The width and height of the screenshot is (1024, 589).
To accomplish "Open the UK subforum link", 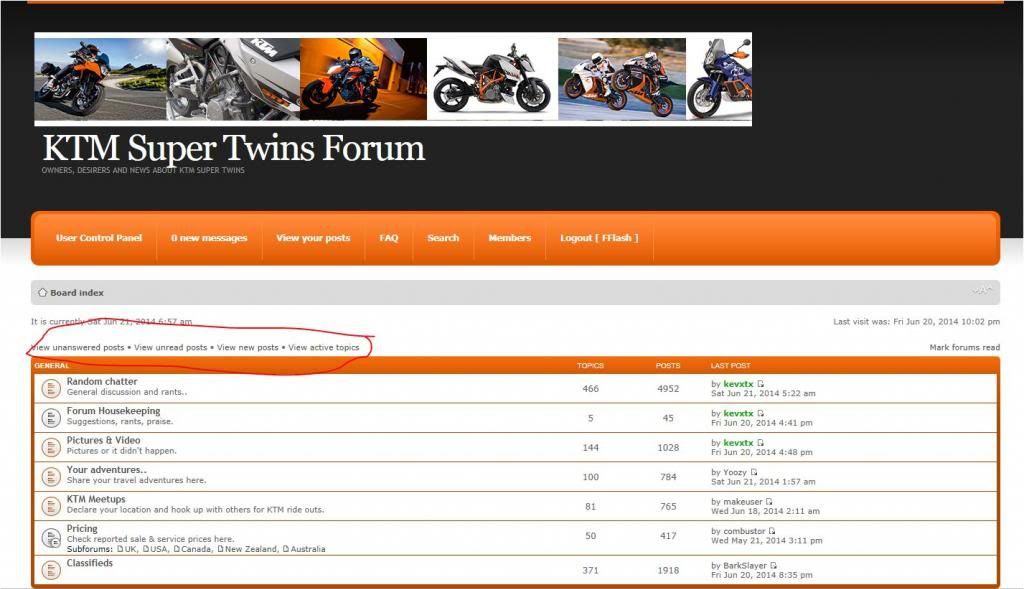I will (131, 549).
